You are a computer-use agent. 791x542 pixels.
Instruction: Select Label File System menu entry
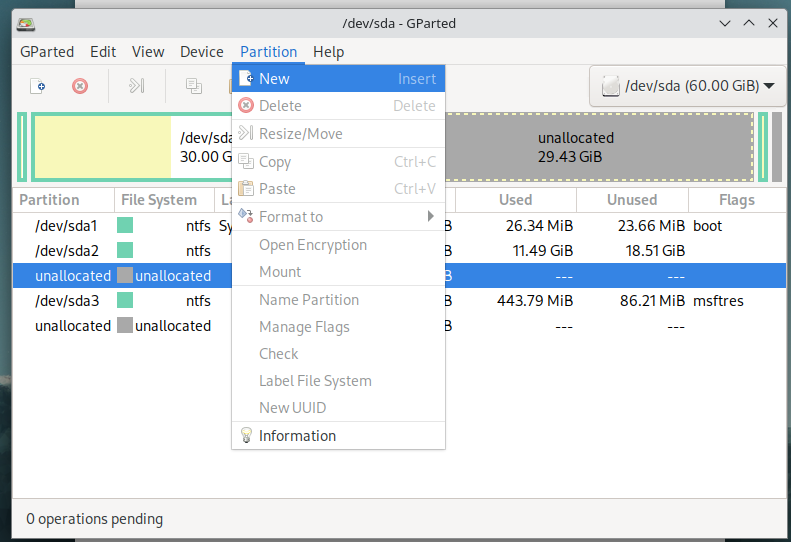(x=338, y=381)
